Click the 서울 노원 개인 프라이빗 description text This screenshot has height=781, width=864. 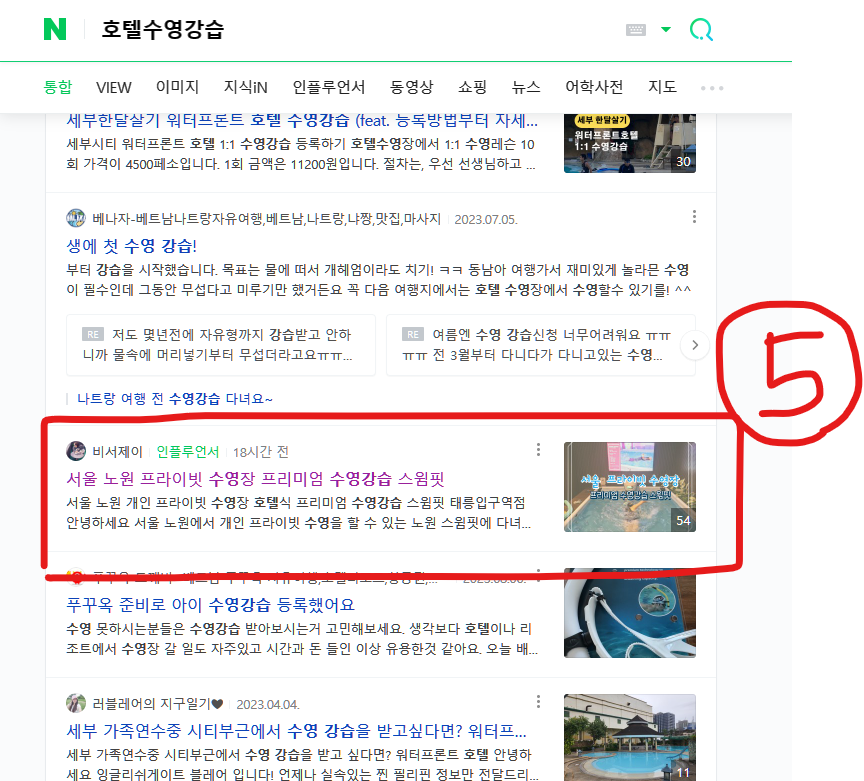pos(298,513)
